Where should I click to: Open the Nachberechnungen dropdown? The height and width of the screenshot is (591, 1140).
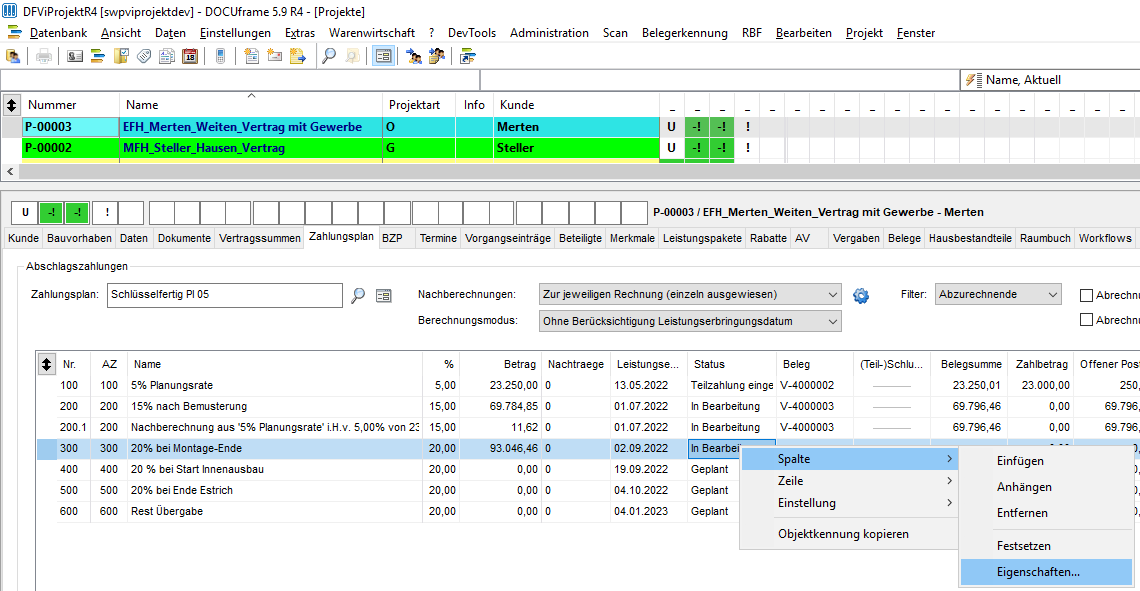[690, 294]
